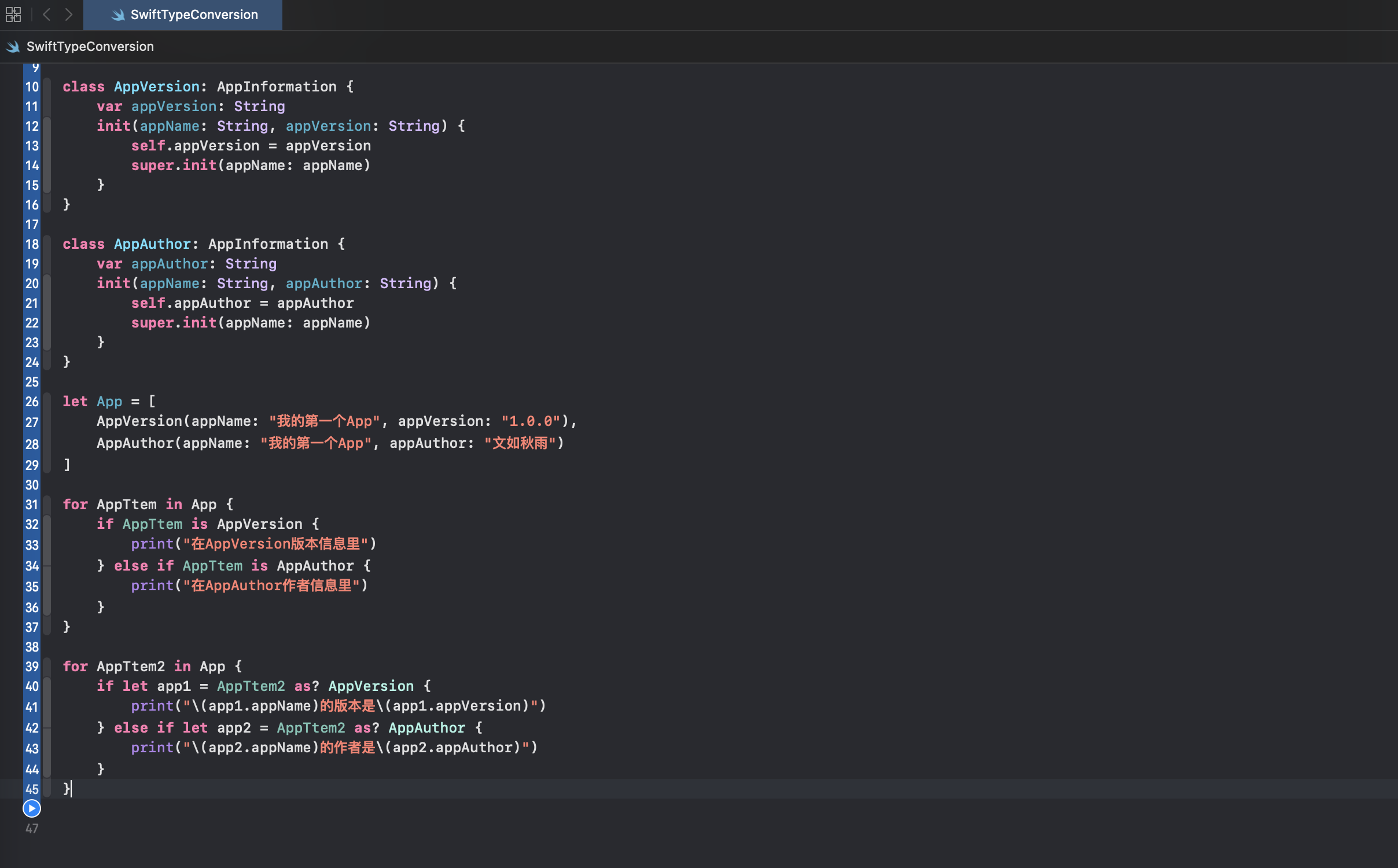The height and width of the screenshot is (868, 1398).
Task: Click the AppAuthor class name on line 18
Action: pyautogui.click(x=152, y=244)
